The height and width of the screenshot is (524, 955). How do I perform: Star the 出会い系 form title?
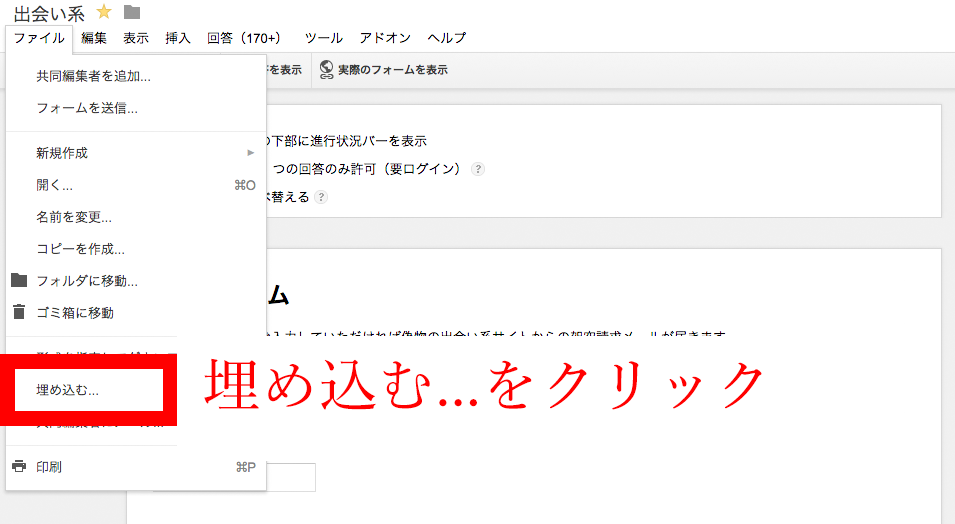[x=104, y=12]
